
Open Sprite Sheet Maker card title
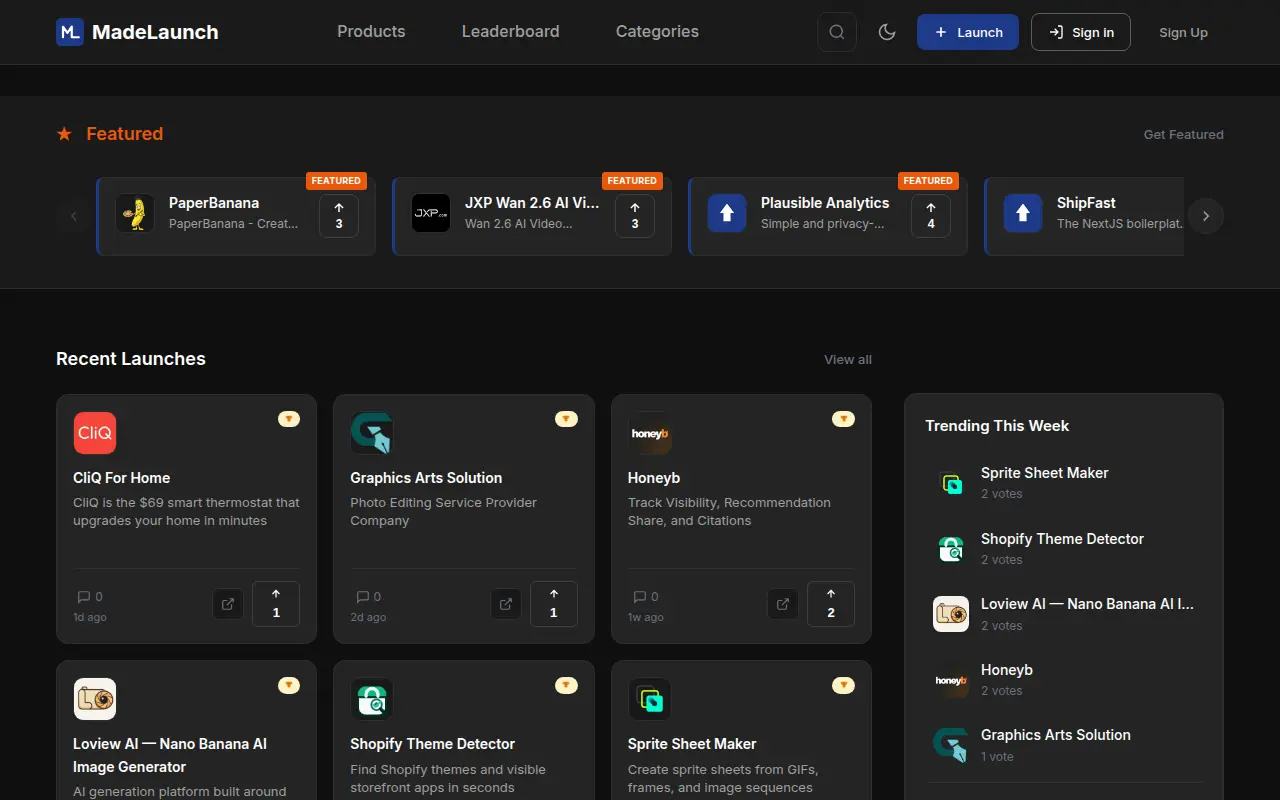692,744
